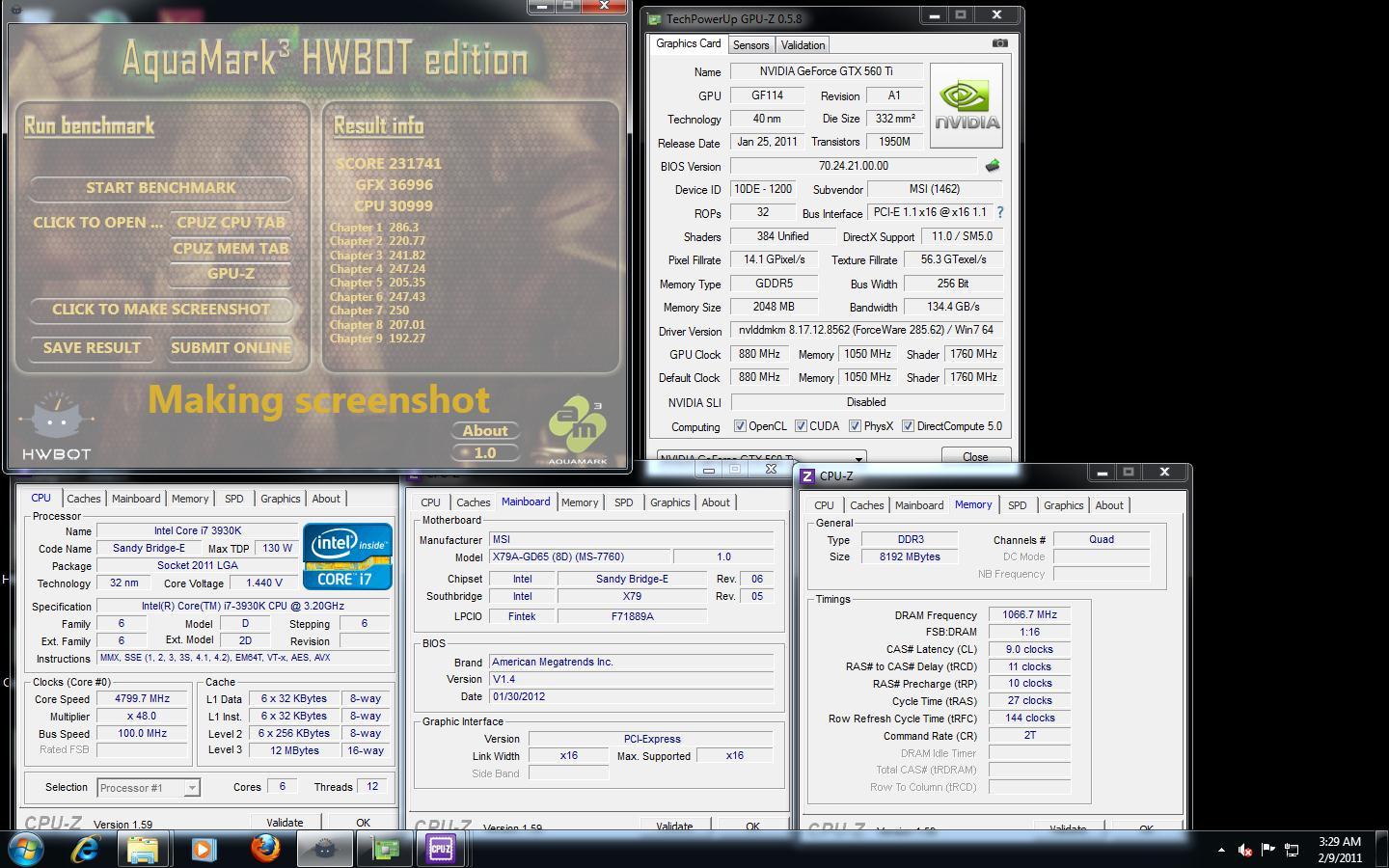Image resolution: width=1389 pixels, height=868 pixels.
Task: Toggle the PhysX checkbox
Action: click(855, 426)
